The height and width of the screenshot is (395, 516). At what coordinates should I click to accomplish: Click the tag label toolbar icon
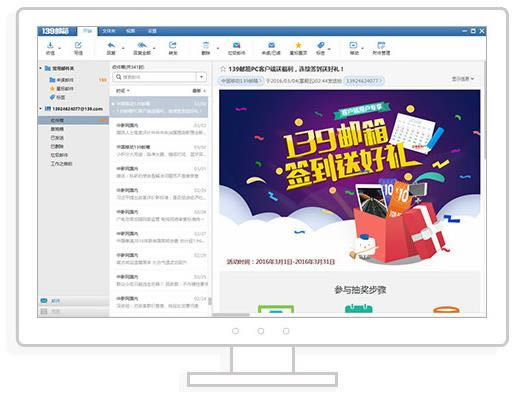click(x=321, y=45)
